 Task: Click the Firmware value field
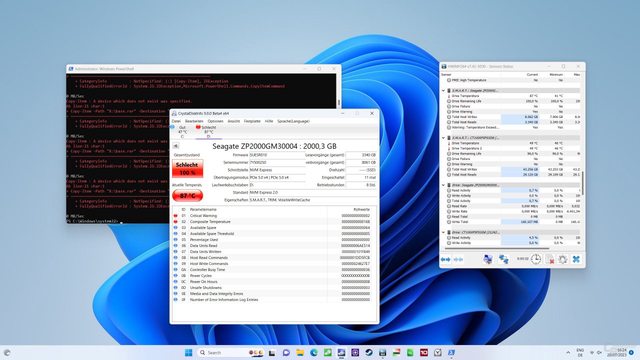coord(277,155)
